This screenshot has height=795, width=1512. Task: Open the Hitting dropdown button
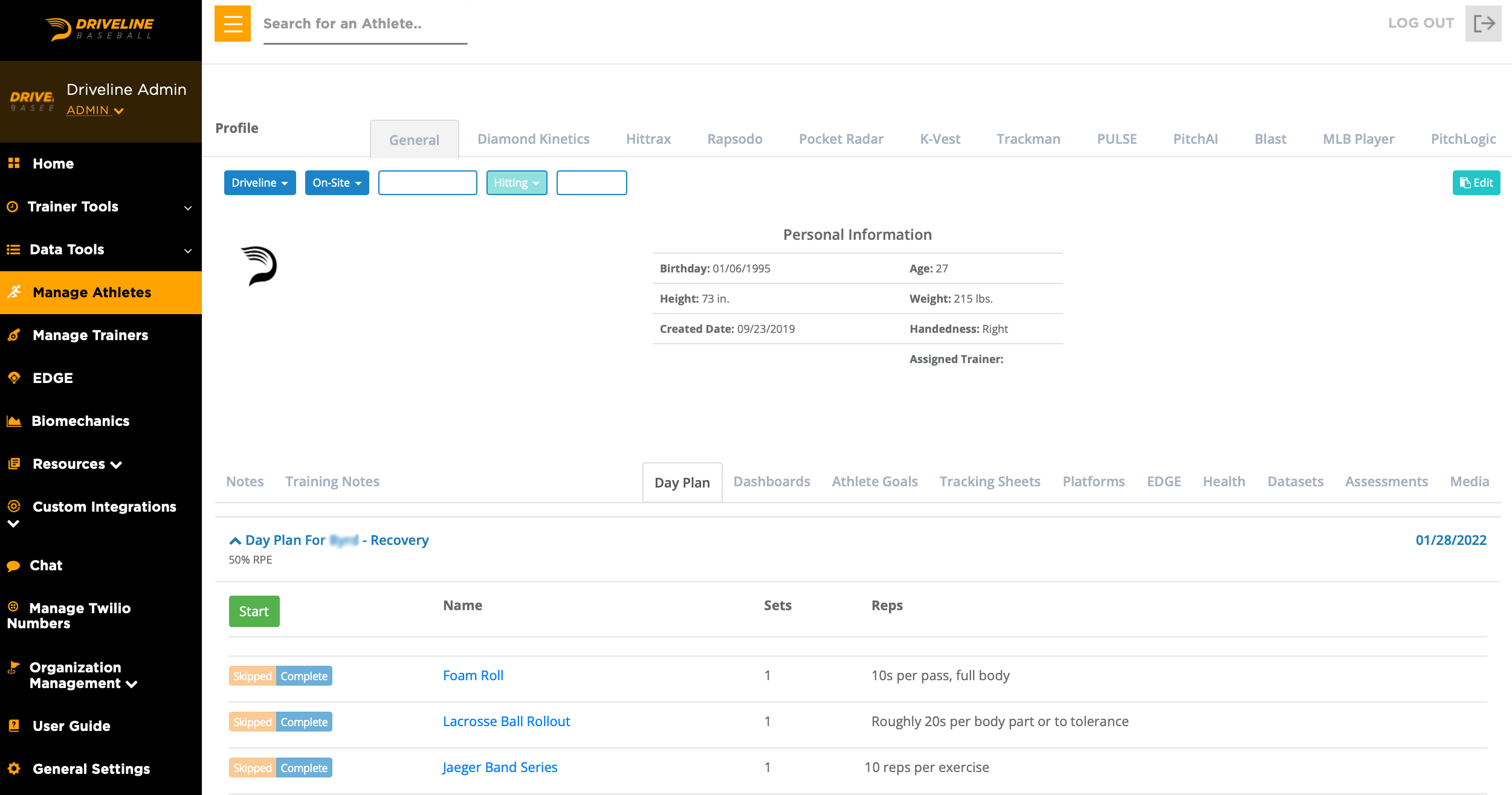click(517, 182)
